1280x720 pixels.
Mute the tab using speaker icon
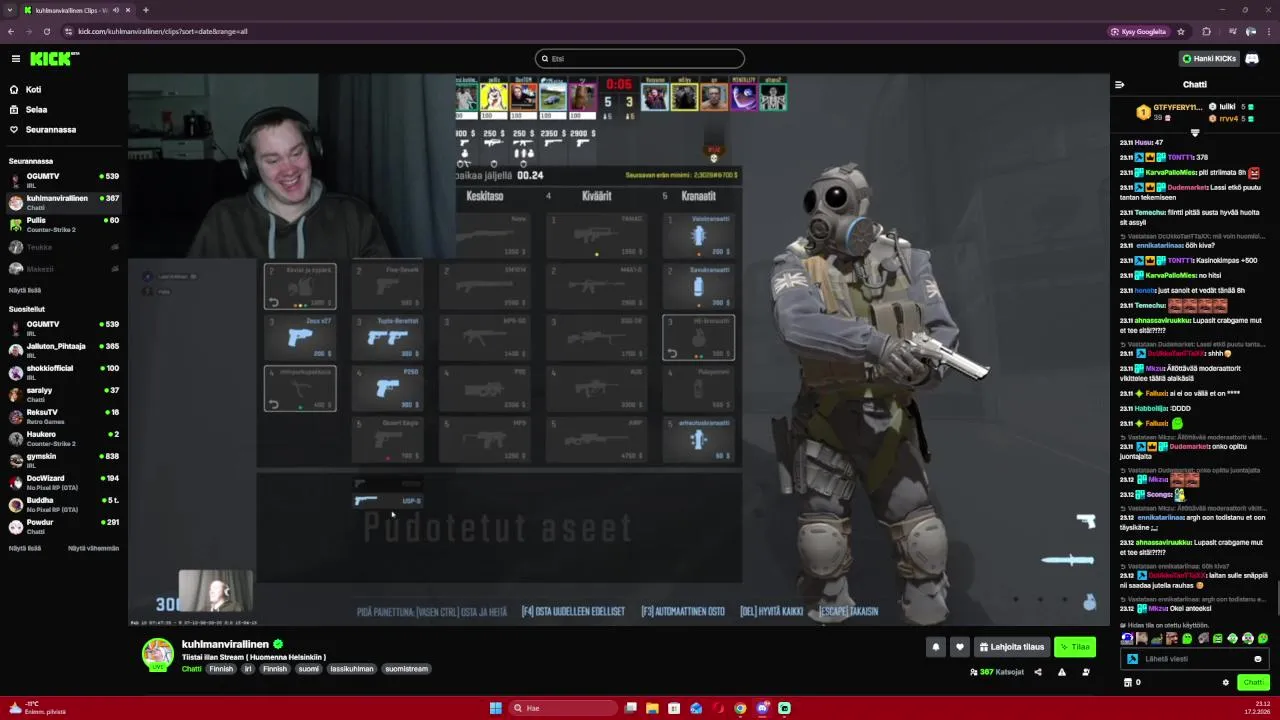click(x=115, y=10)
